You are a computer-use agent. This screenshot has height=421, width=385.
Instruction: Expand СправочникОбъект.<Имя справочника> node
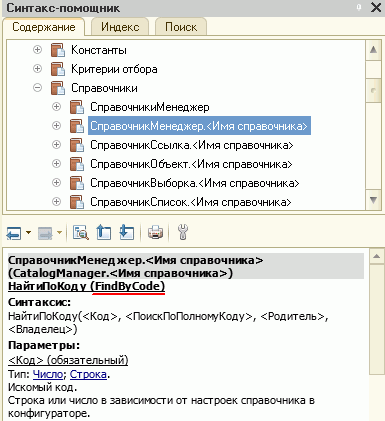click(57, 164)
